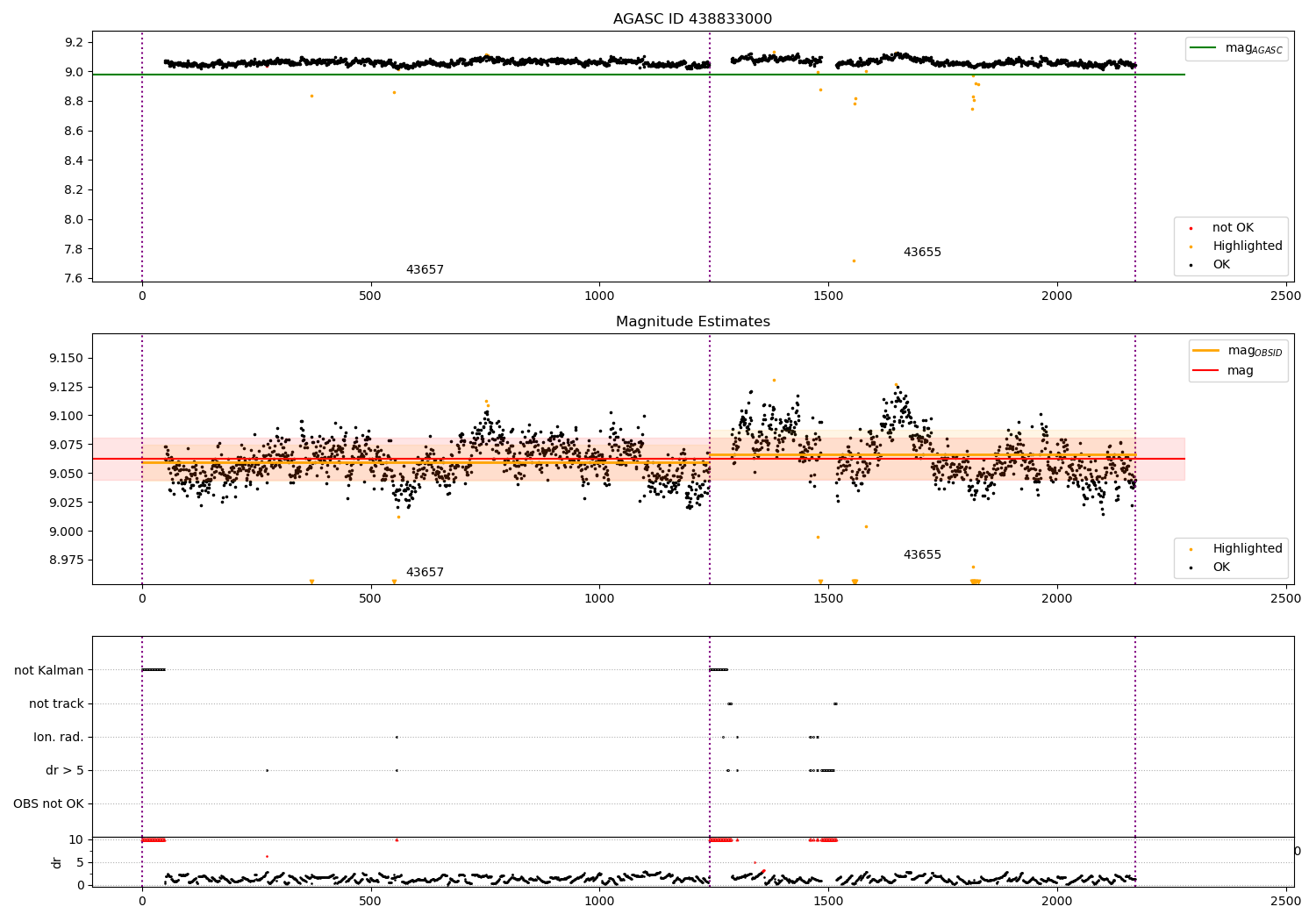Click the 43655 annotation in the top plot

(922, 253)
